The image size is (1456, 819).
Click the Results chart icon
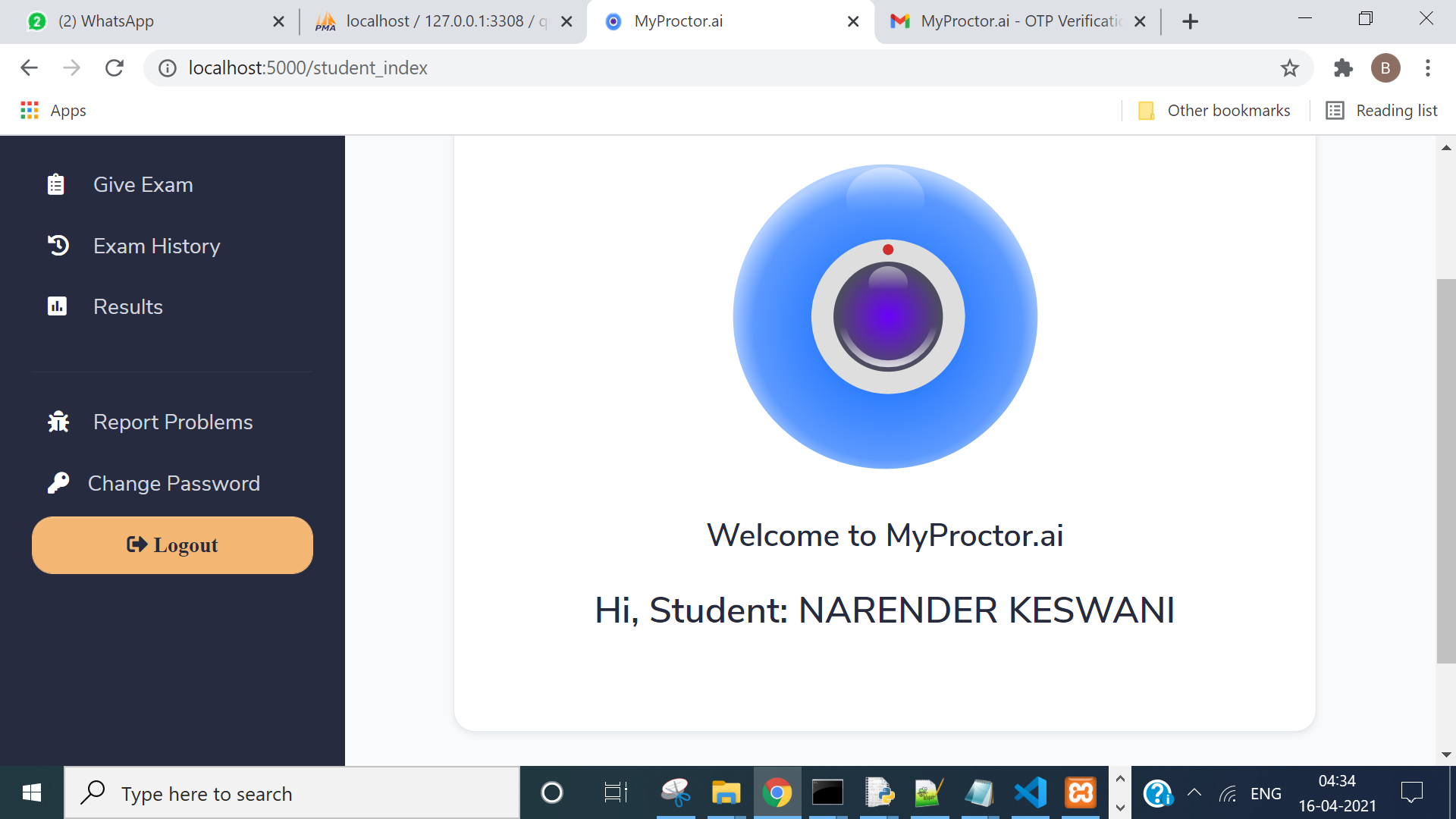57,306
